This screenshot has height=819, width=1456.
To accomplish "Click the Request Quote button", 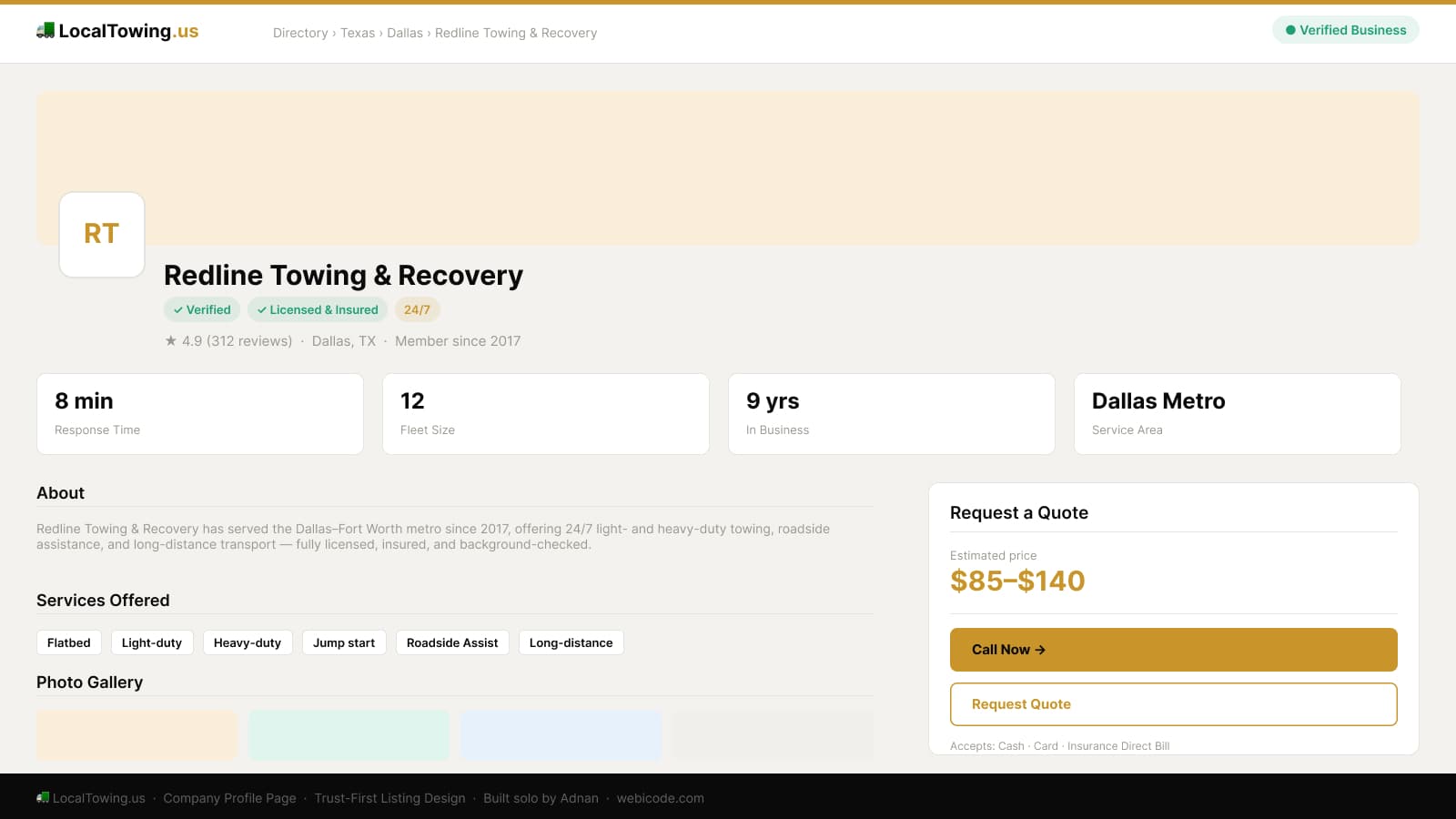I will pos(1174,704).
